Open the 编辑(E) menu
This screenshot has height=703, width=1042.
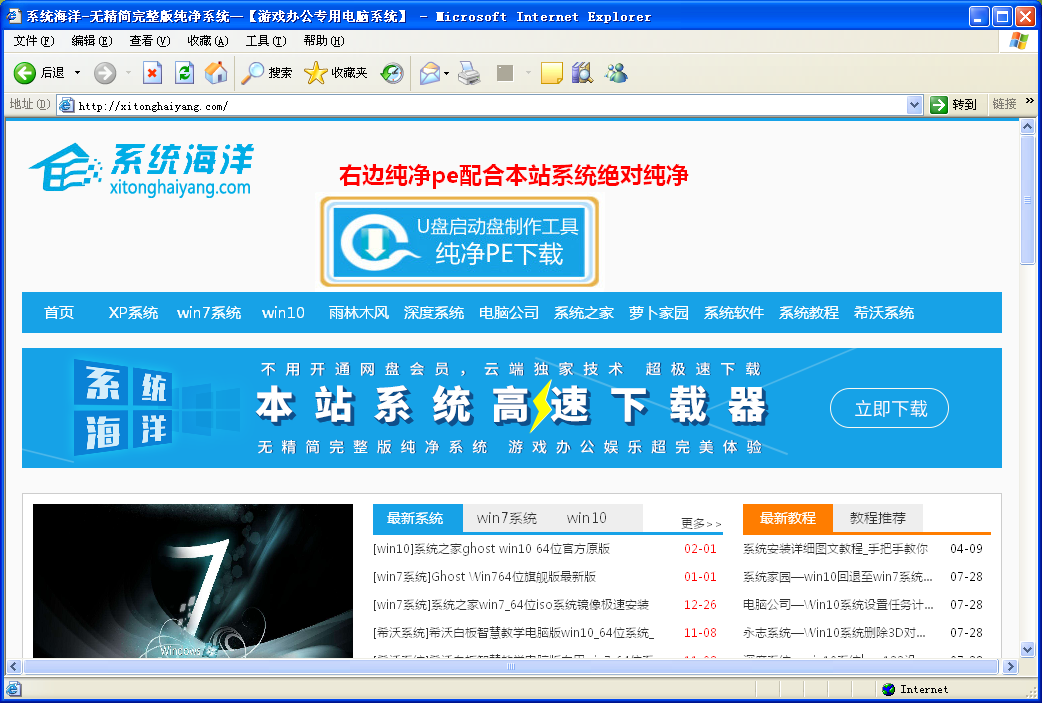[92, 41]
